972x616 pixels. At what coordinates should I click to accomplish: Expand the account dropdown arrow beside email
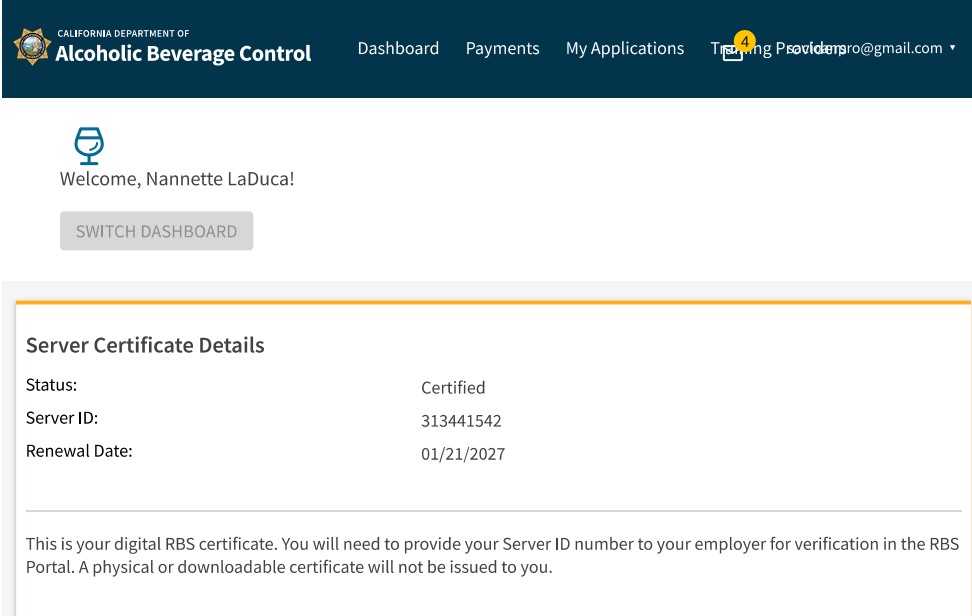(x=953, y=48)
